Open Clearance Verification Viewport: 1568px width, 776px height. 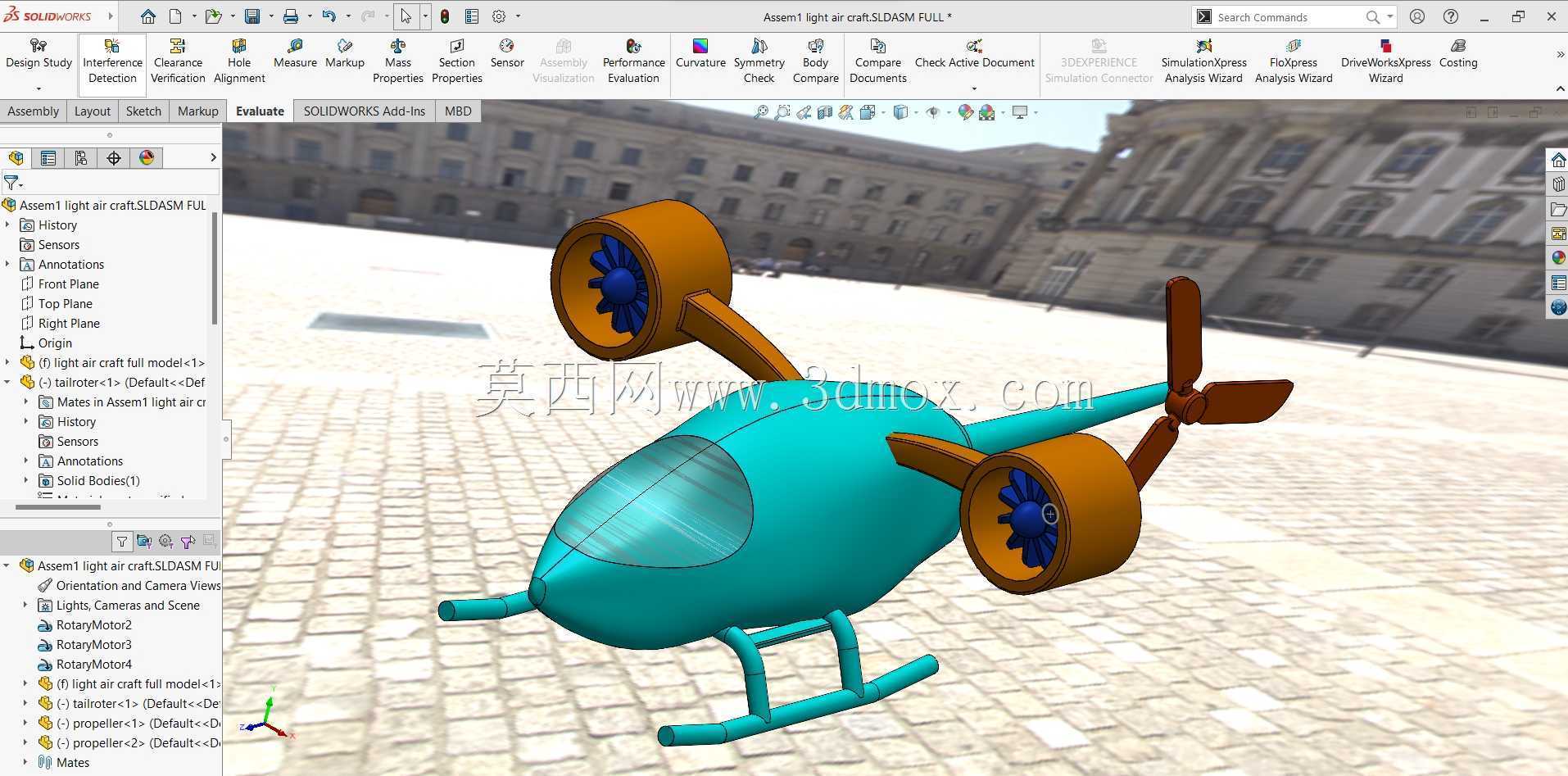tap(178, 61)
